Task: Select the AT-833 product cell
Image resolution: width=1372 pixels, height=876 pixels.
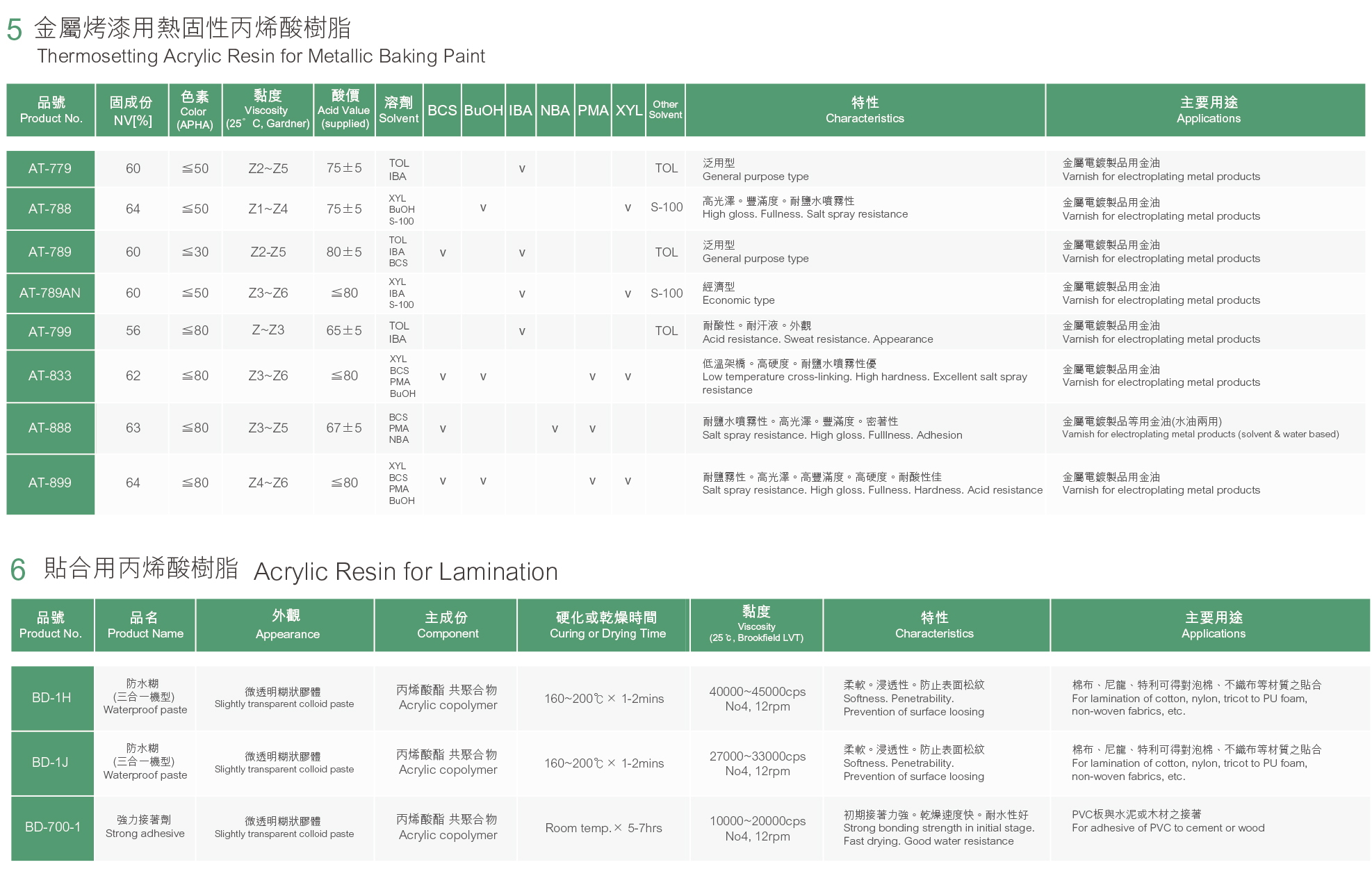Action: click(x=50, y=375)
